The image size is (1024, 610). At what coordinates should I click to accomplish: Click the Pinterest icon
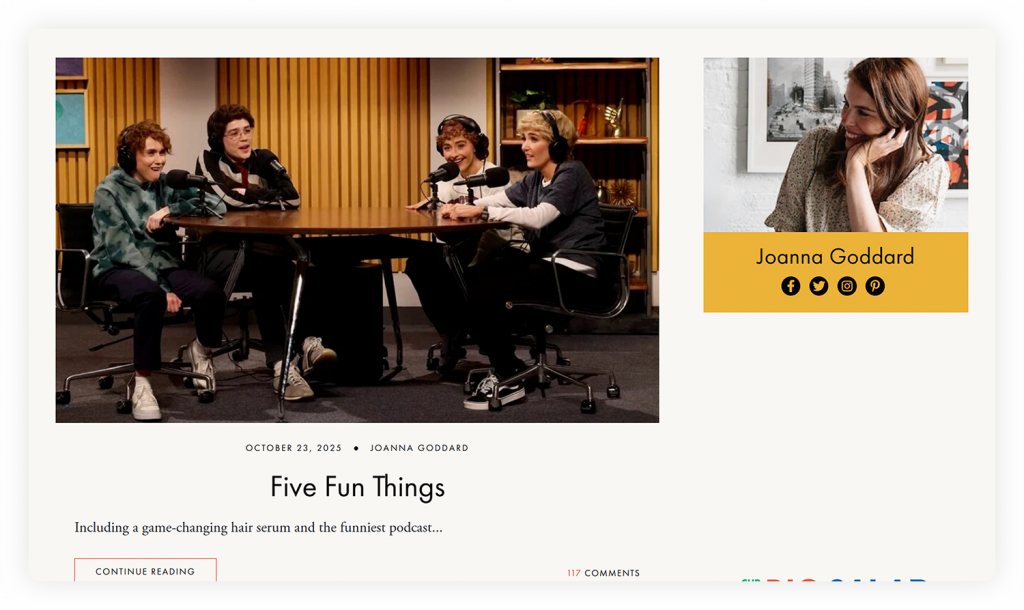click(x=875, y=286)
